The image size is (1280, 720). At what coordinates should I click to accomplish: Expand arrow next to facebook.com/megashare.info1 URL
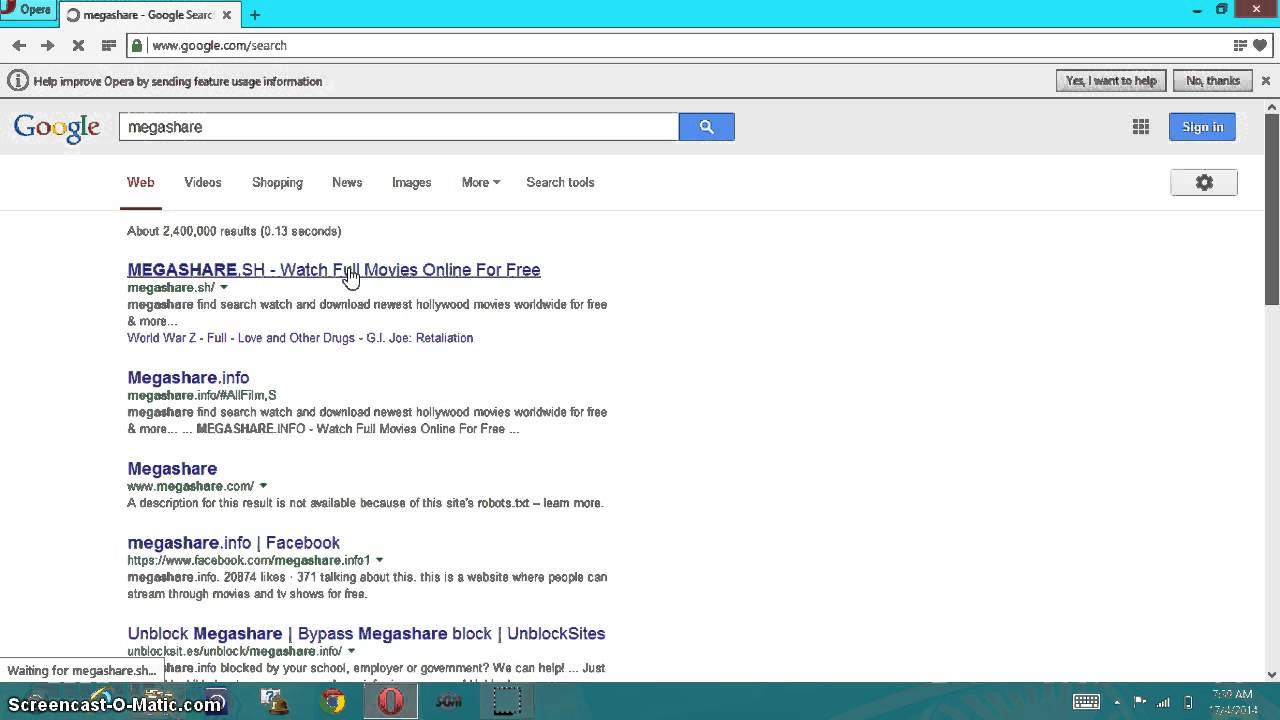point(379,560)
